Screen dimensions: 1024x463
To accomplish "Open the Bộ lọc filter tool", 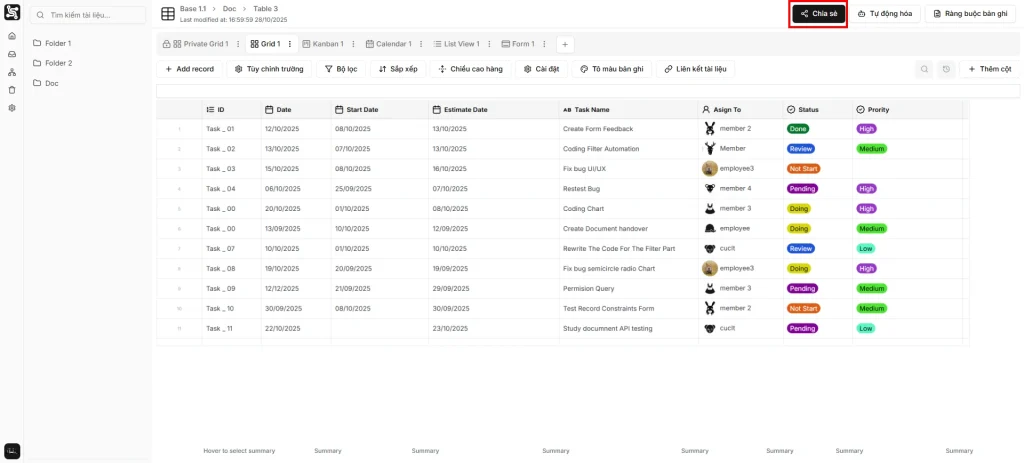I will (341, 69).
